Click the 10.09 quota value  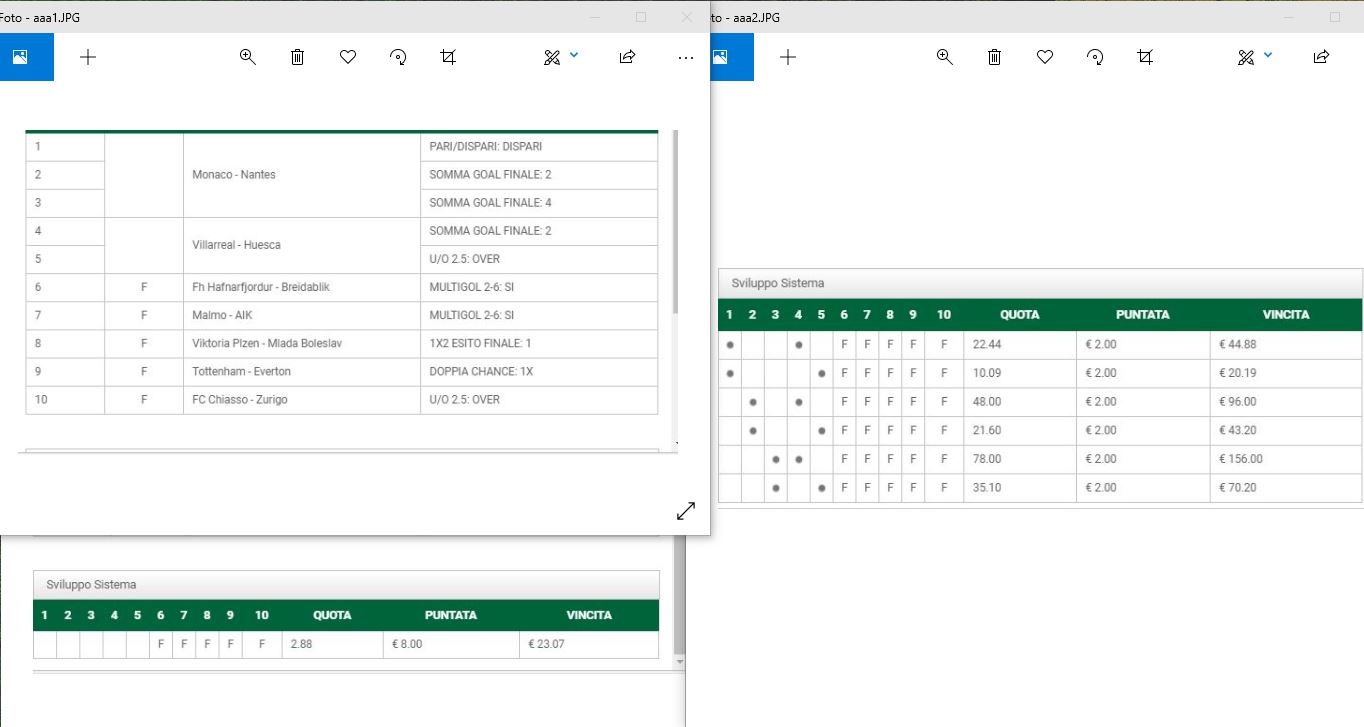(x=986, y=373)
